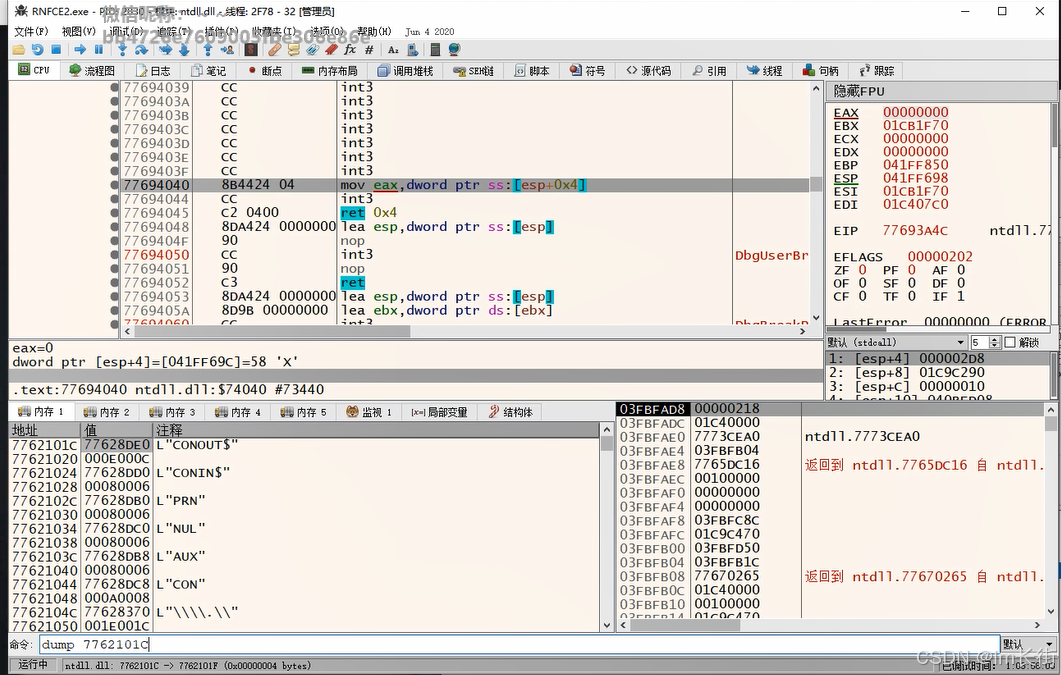Switch to the 结构体 struct tab
This screenshot has height=675, width=1061.
(x=511, y=412)
